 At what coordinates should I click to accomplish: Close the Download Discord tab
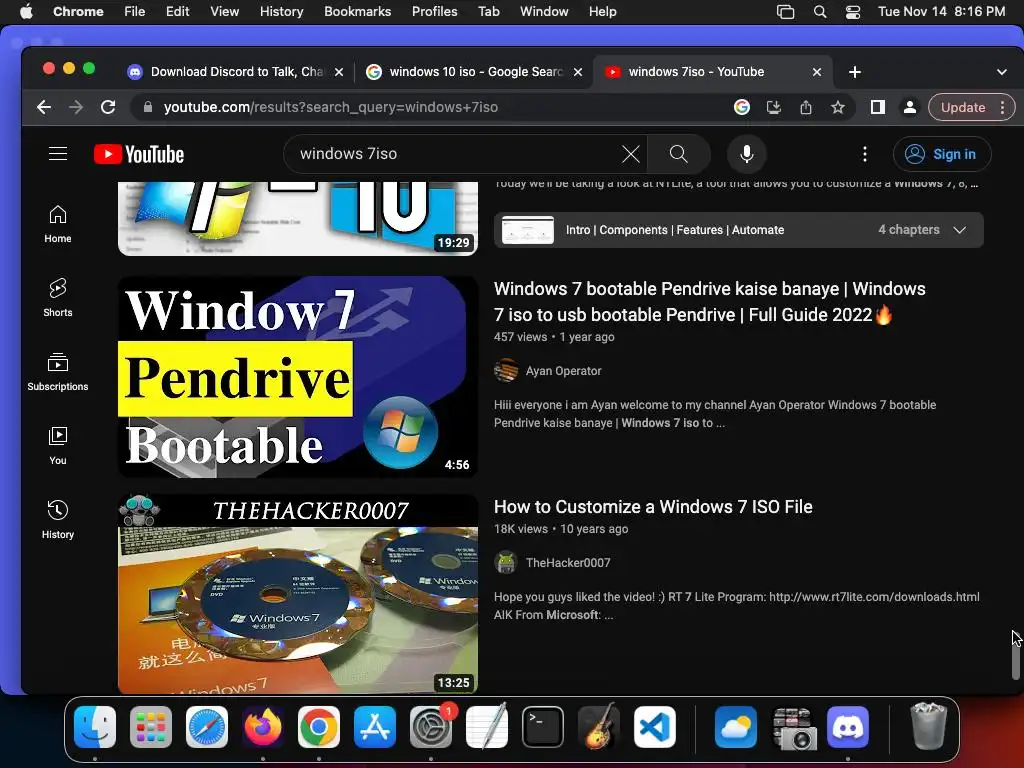point(339,72)
